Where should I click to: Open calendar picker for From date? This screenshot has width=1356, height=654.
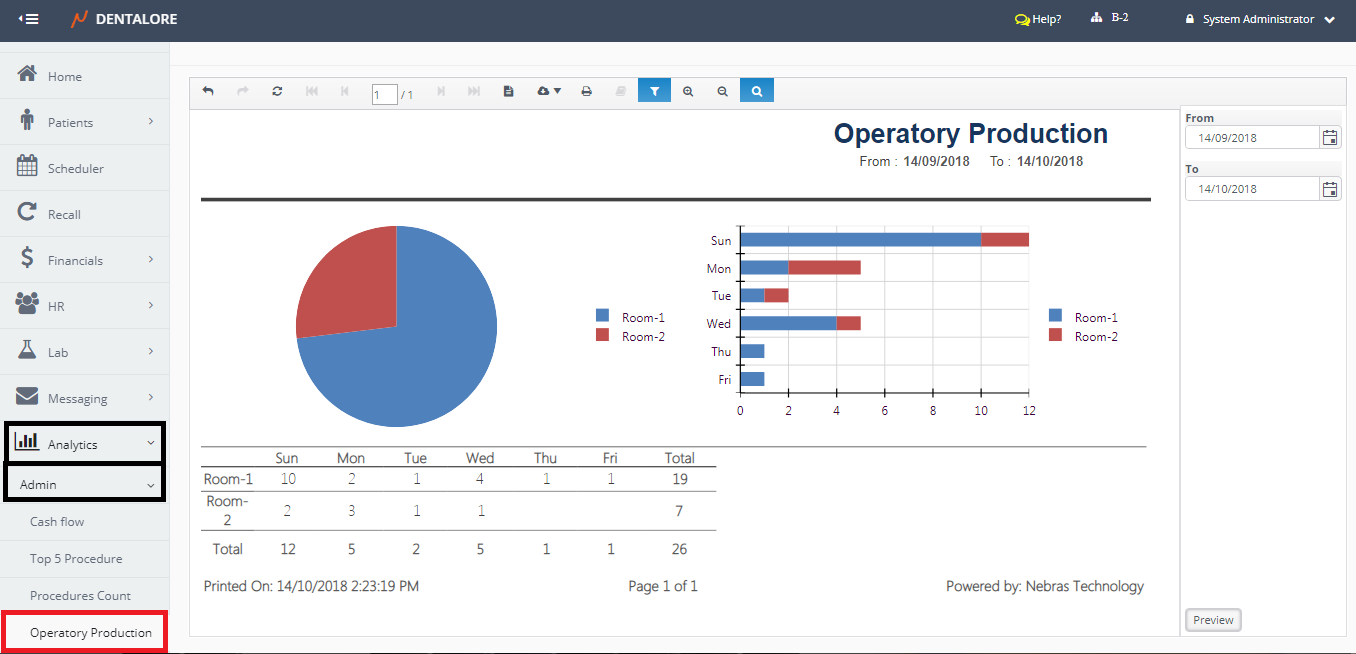point(1329,138)
